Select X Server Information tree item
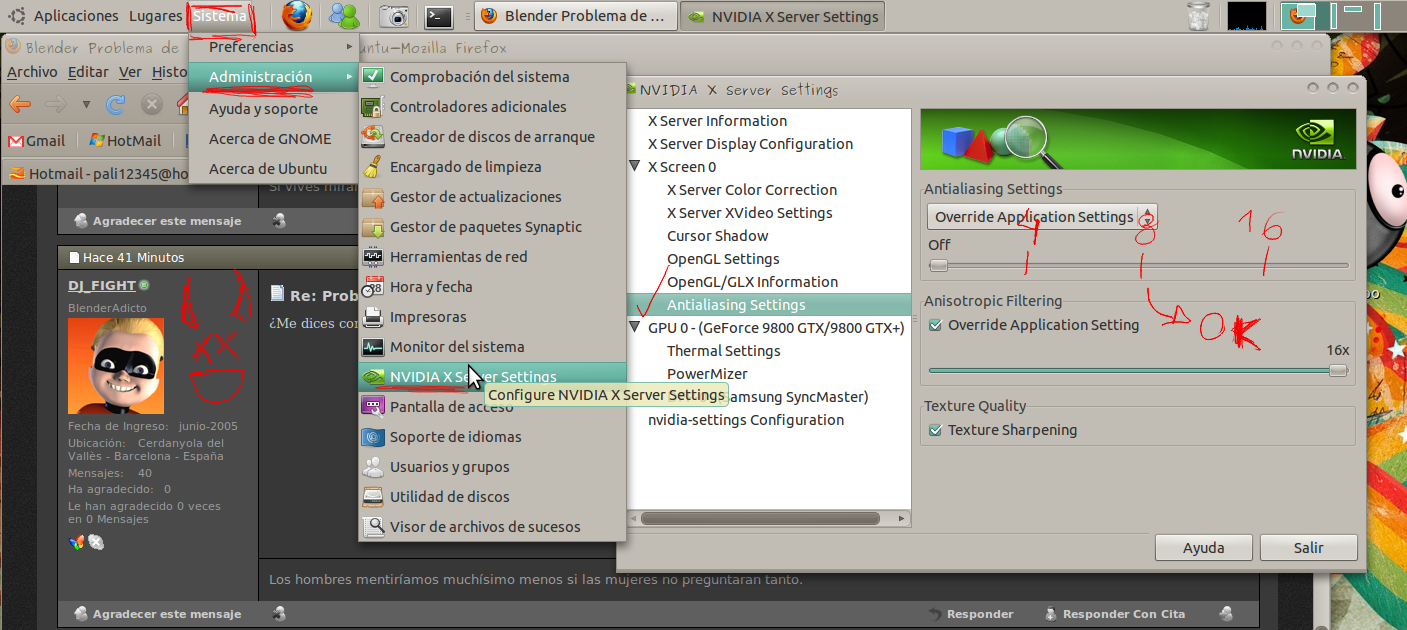Viewport: 1407px width, 630px height. [x=717, y=121]
